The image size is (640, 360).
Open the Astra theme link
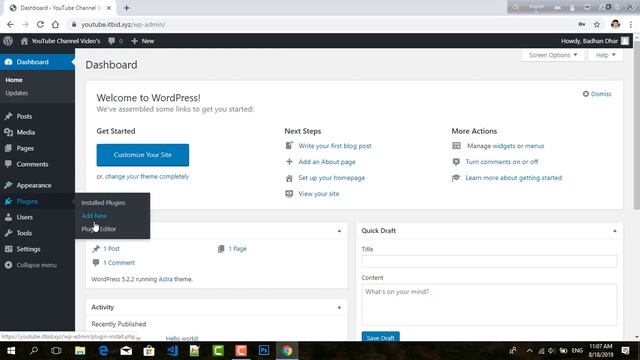coord(165,279)
